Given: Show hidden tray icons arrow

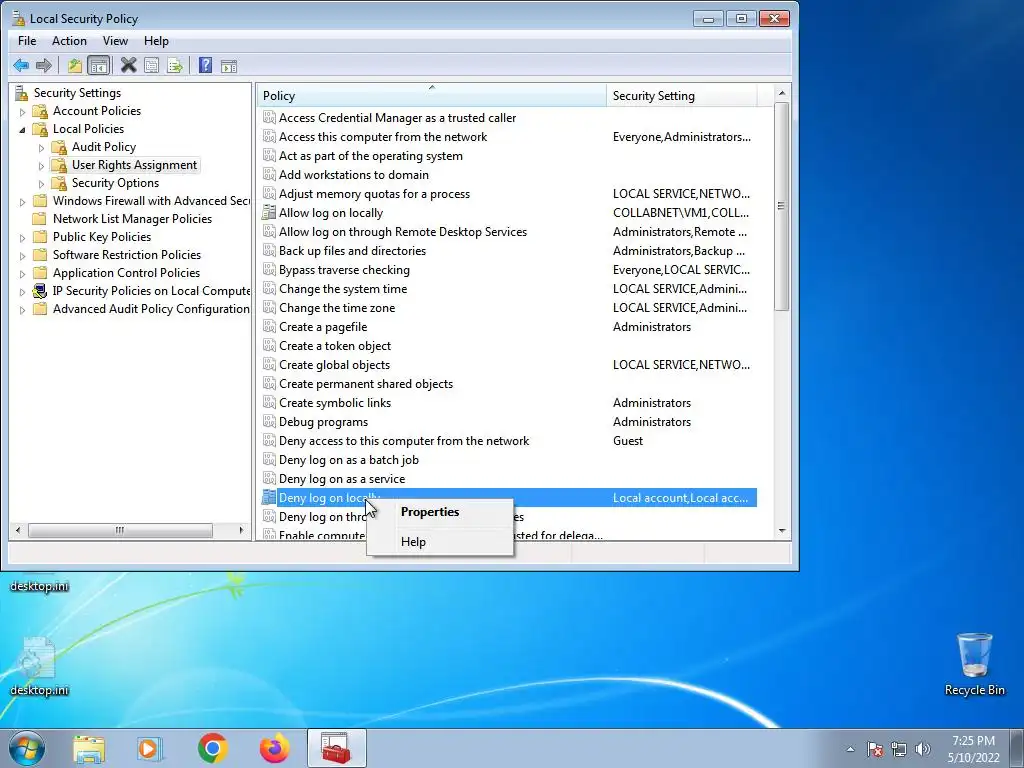Looking at the screenshot, I should (x=850, y=749).
